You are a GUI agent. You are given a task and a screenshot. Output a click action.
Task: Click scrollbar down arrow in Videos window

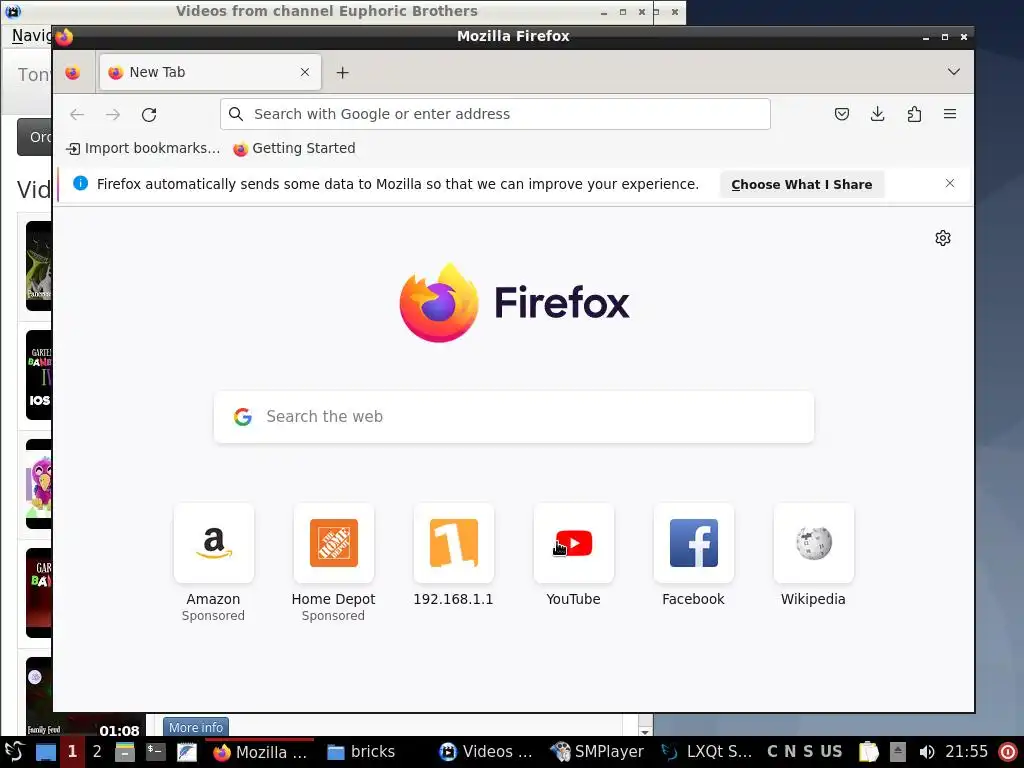(x=645, y=731)
